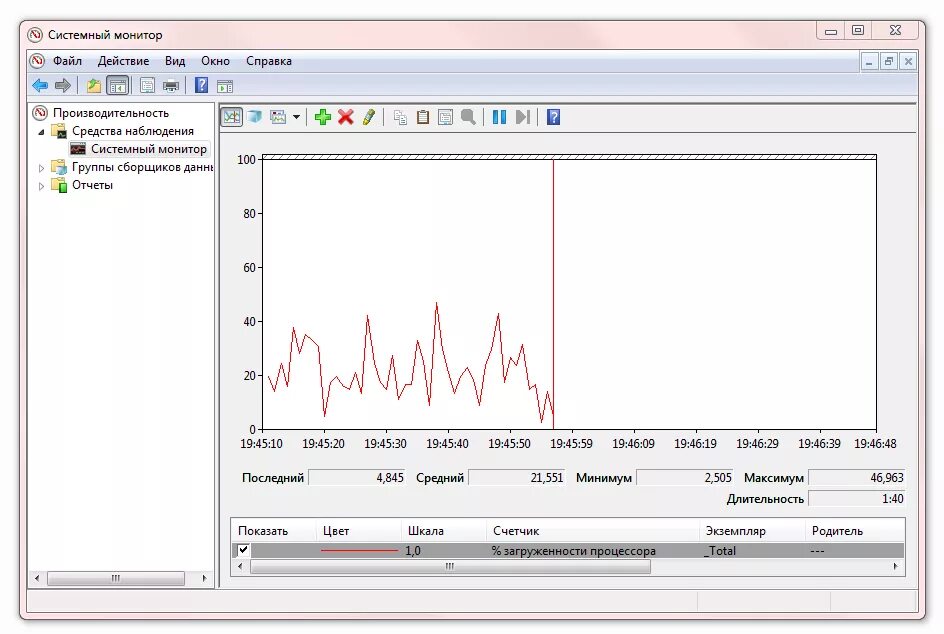Screen dimensions: 944x634
Task: Restore the inner MMC child window
Action: pos(889,61)
